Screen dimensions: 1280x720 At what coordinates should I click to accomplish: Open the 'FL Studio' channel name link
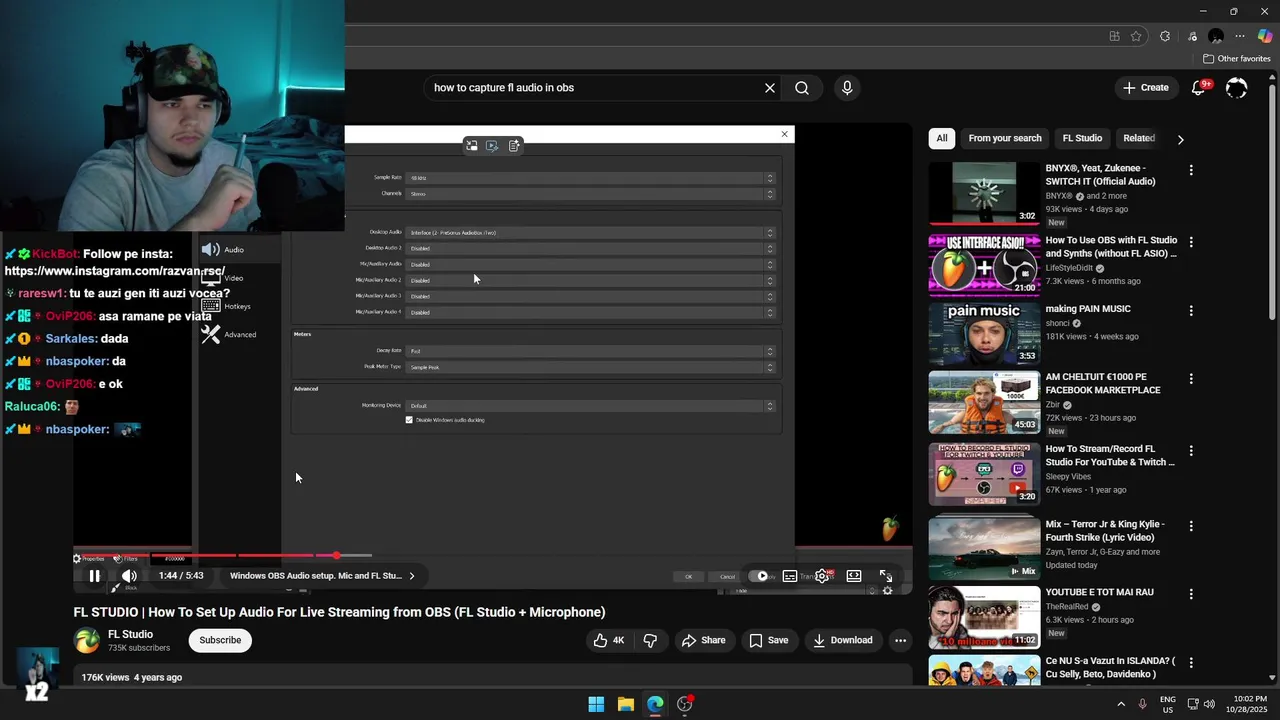(130, 634)
